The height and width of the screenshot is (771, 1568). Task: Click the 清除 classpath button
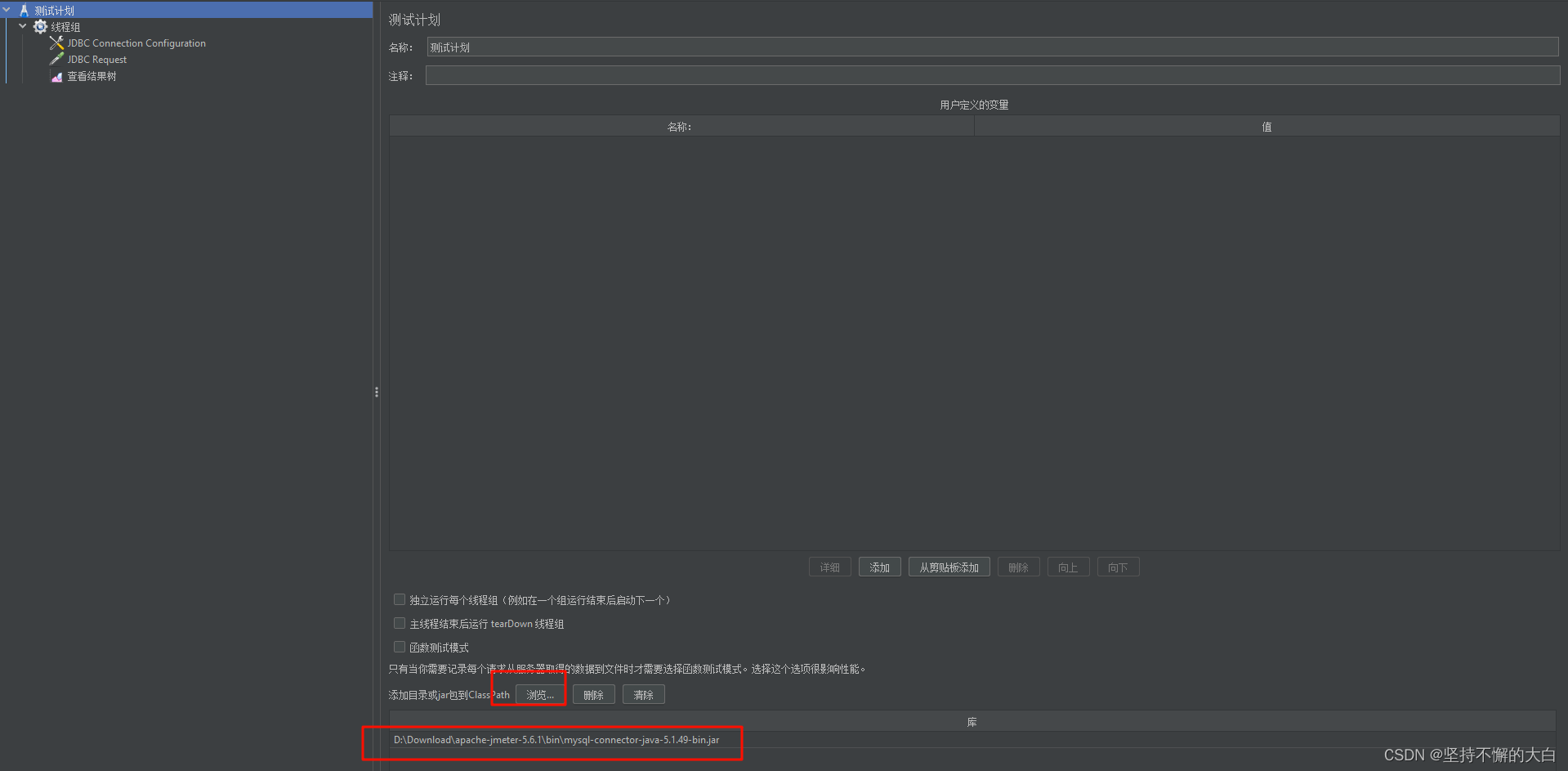(644, 695)
